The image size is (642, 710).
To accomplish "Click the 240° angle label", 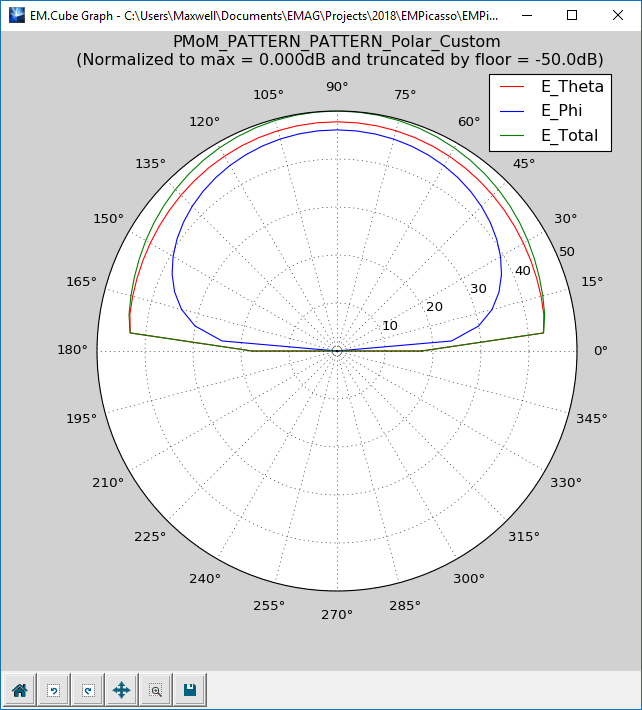I will [x=205, y=579].
